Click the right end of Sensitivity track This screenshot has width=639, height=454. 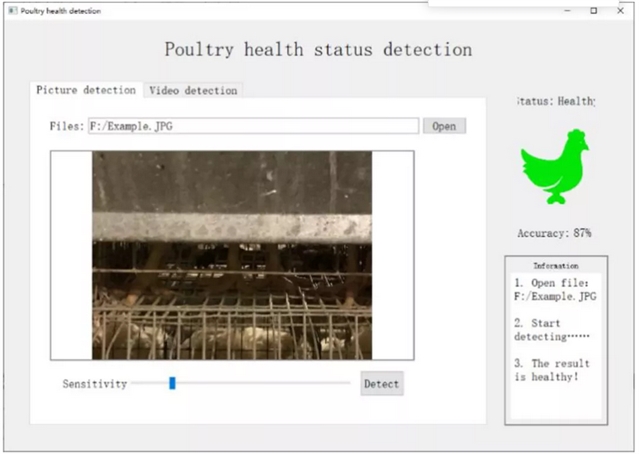pos(347,383)
